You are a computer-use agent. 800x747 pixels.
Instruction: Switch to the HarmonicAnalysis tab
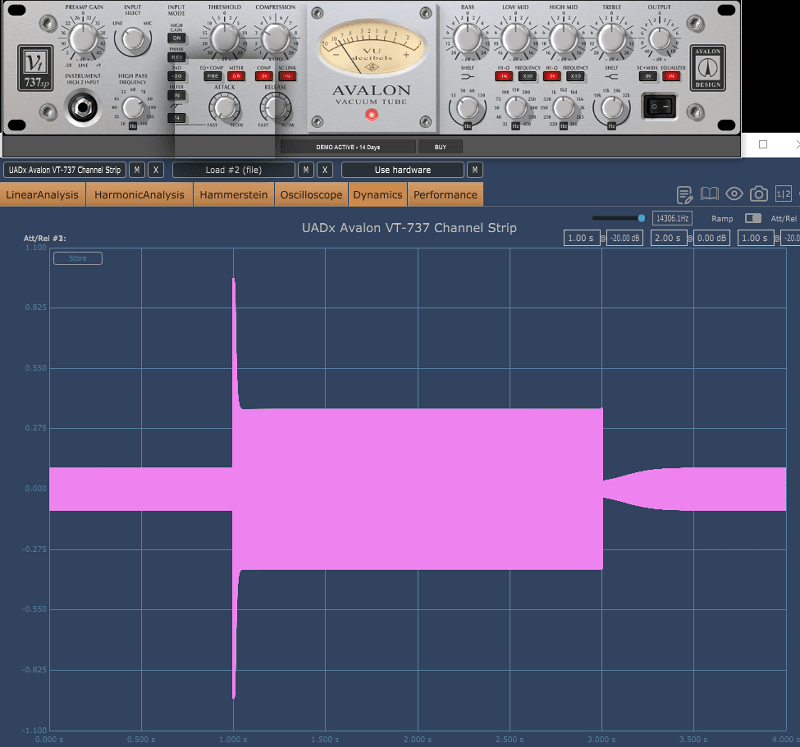coord(139,195)
